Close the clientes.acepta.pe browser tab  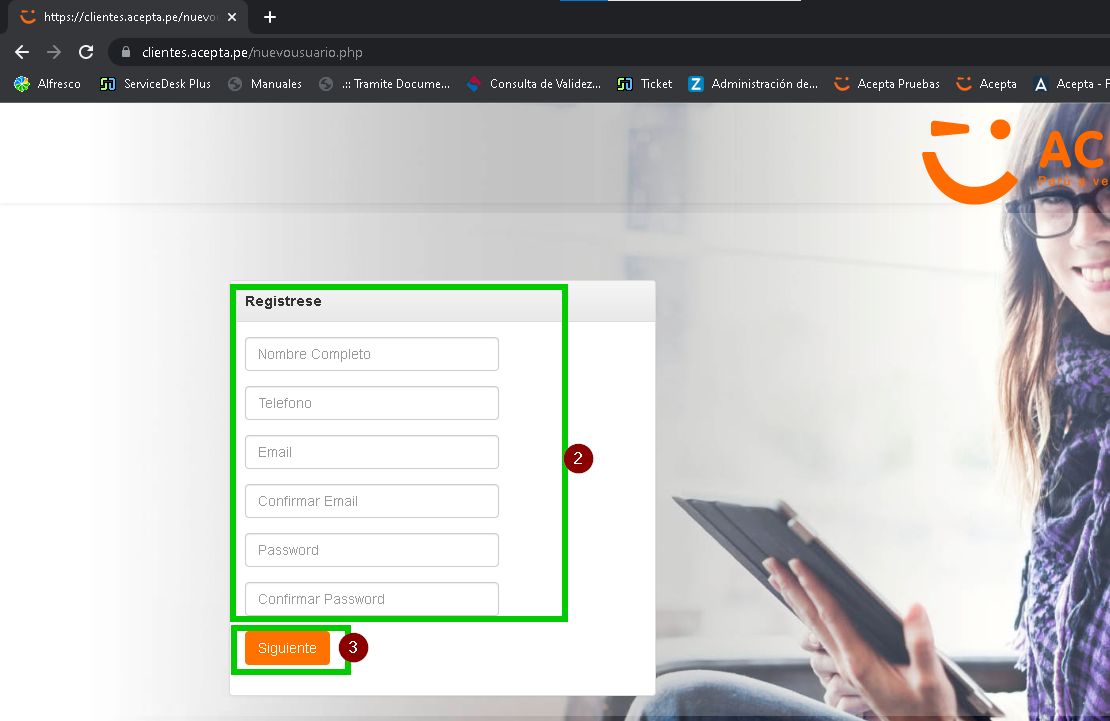click(x=231, y=17)
